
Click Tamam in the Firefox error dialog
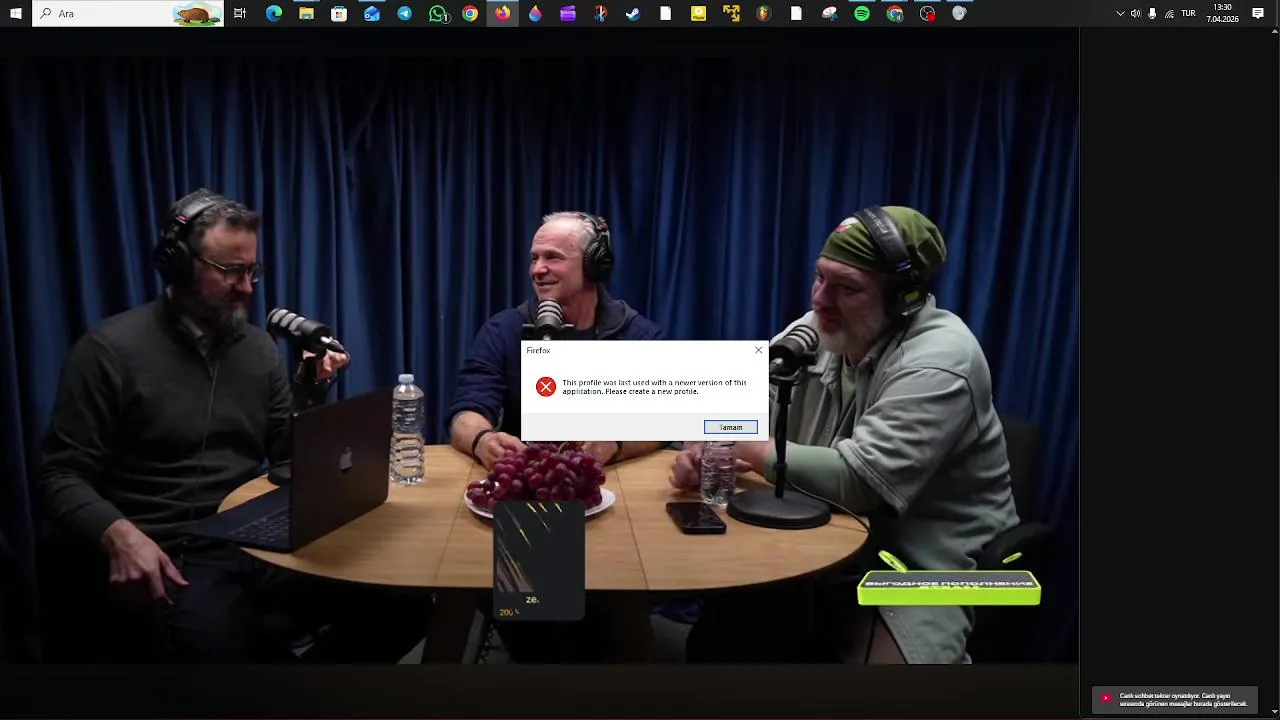click(731, 427)
